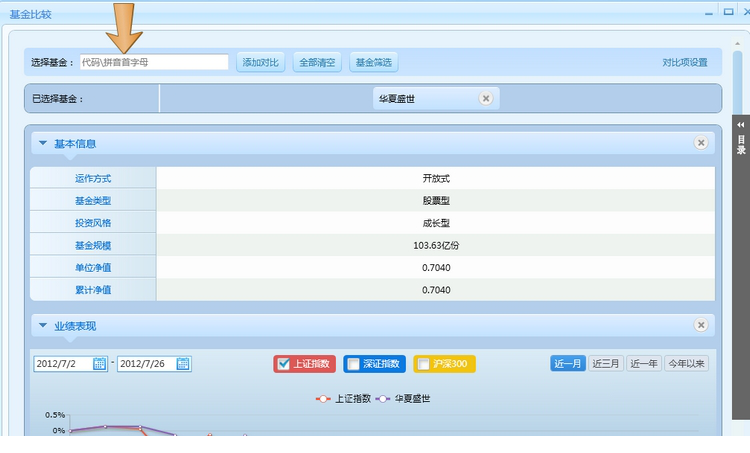Toggle 华夏盛世 series in chart legend
The height and width of the screenshot is (453, 750).
coord(403,398)
